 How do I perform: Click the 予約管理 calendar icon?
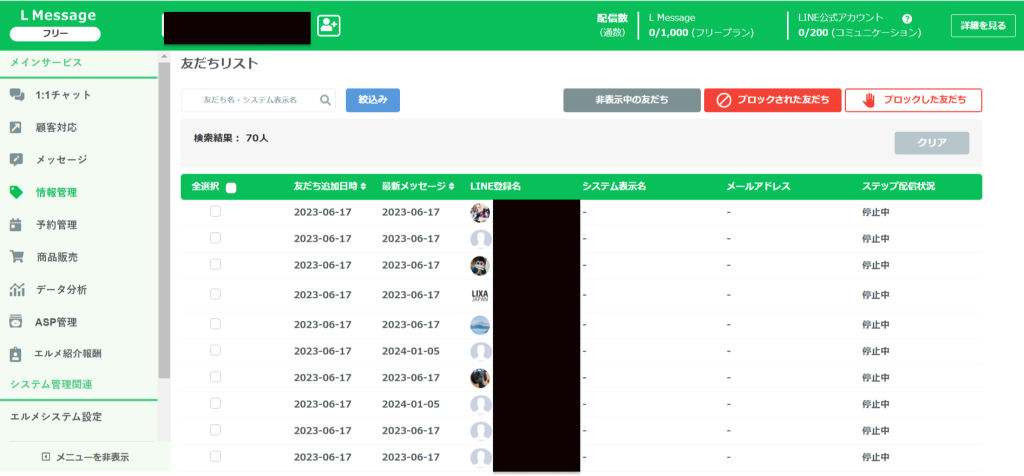point(17,225)
